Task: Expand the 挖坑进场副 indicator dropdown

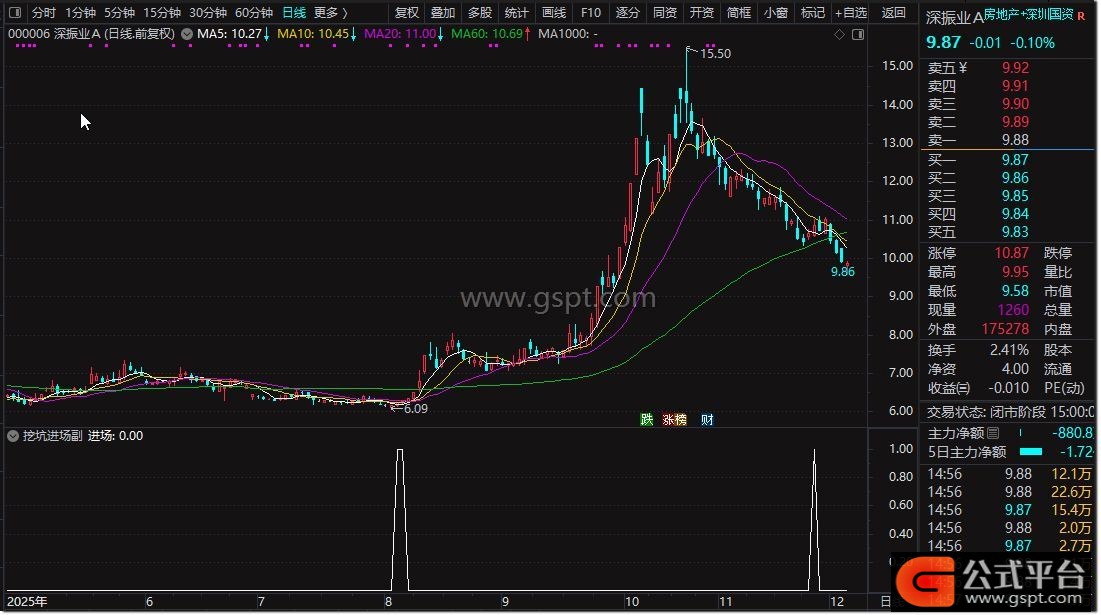Action: (x=13, y=436)
